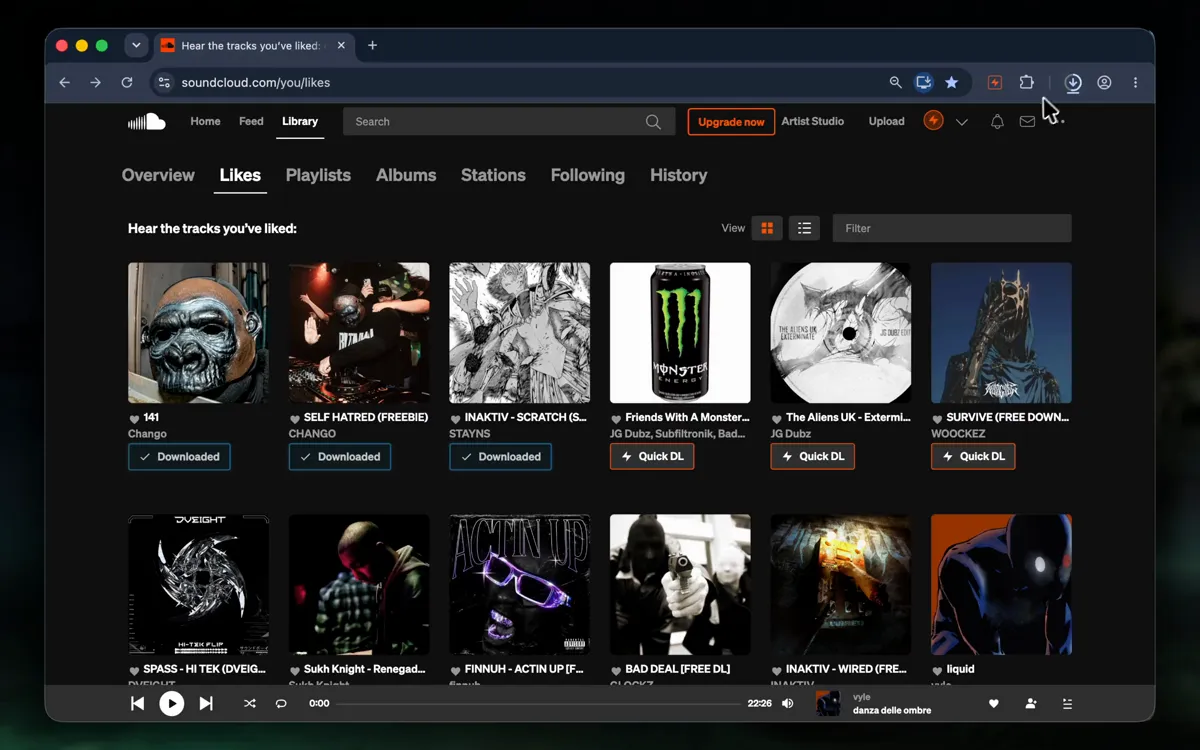Bookmark this page star icon
The height and width of the screenshot is (750, 1200).
pyautogui.click(x=952, y=83)
